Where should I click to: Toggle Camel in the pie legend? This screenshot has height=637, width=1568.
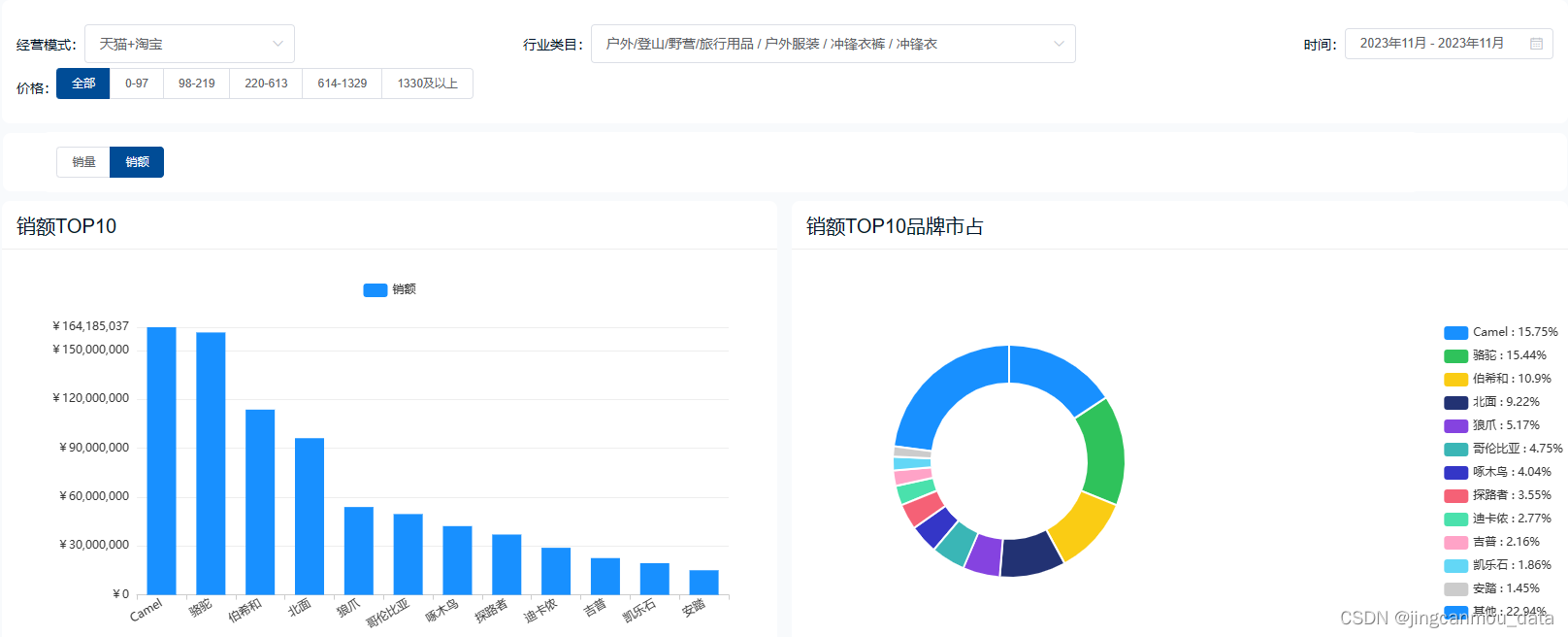coord(1500,332)
